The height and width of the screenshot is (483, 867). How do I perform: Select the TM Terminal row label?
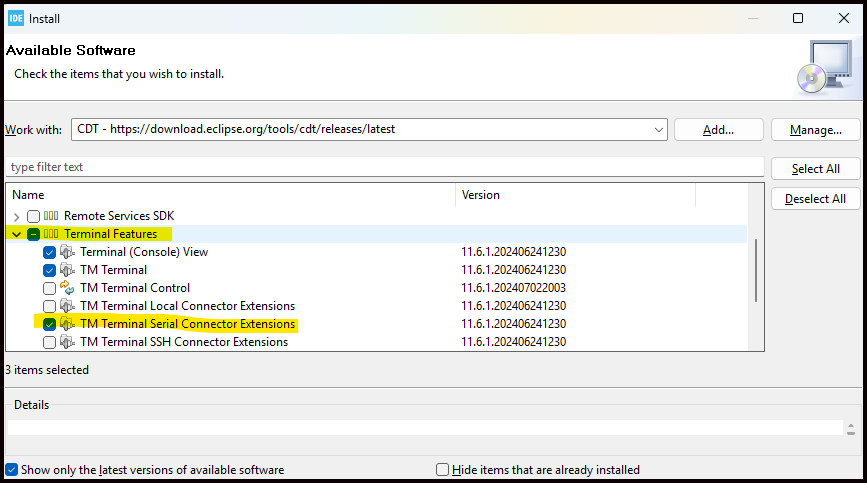coord(113,270)
